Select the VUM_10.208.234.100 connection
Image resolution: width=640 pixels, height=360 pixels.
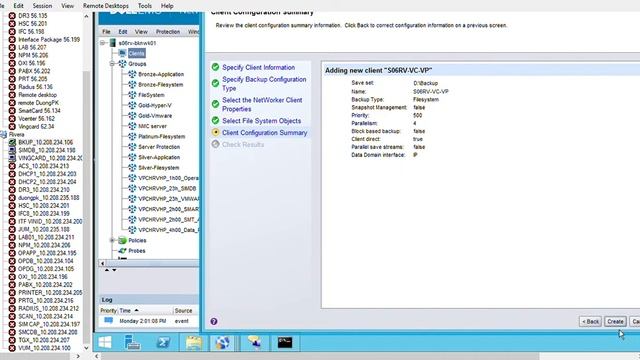44,348
